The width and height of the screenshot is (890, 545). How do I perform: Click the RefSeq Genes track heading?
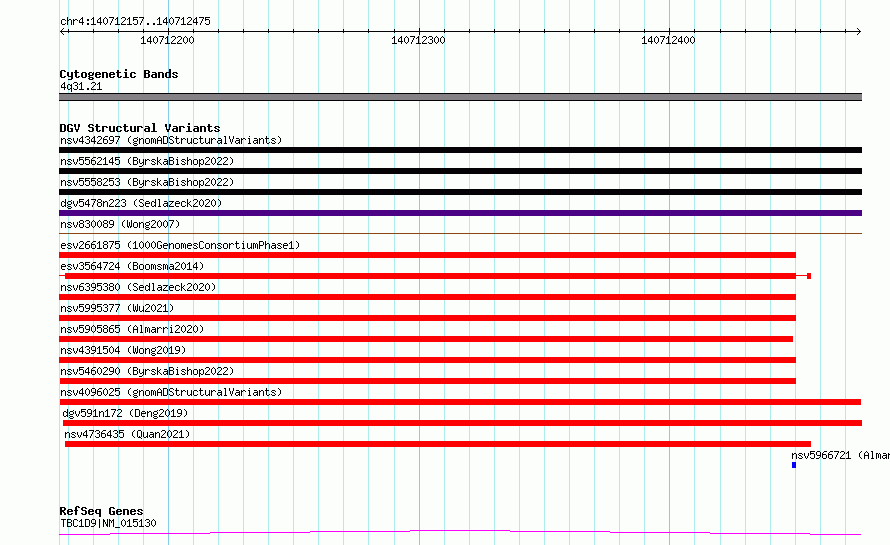point(101,511)
